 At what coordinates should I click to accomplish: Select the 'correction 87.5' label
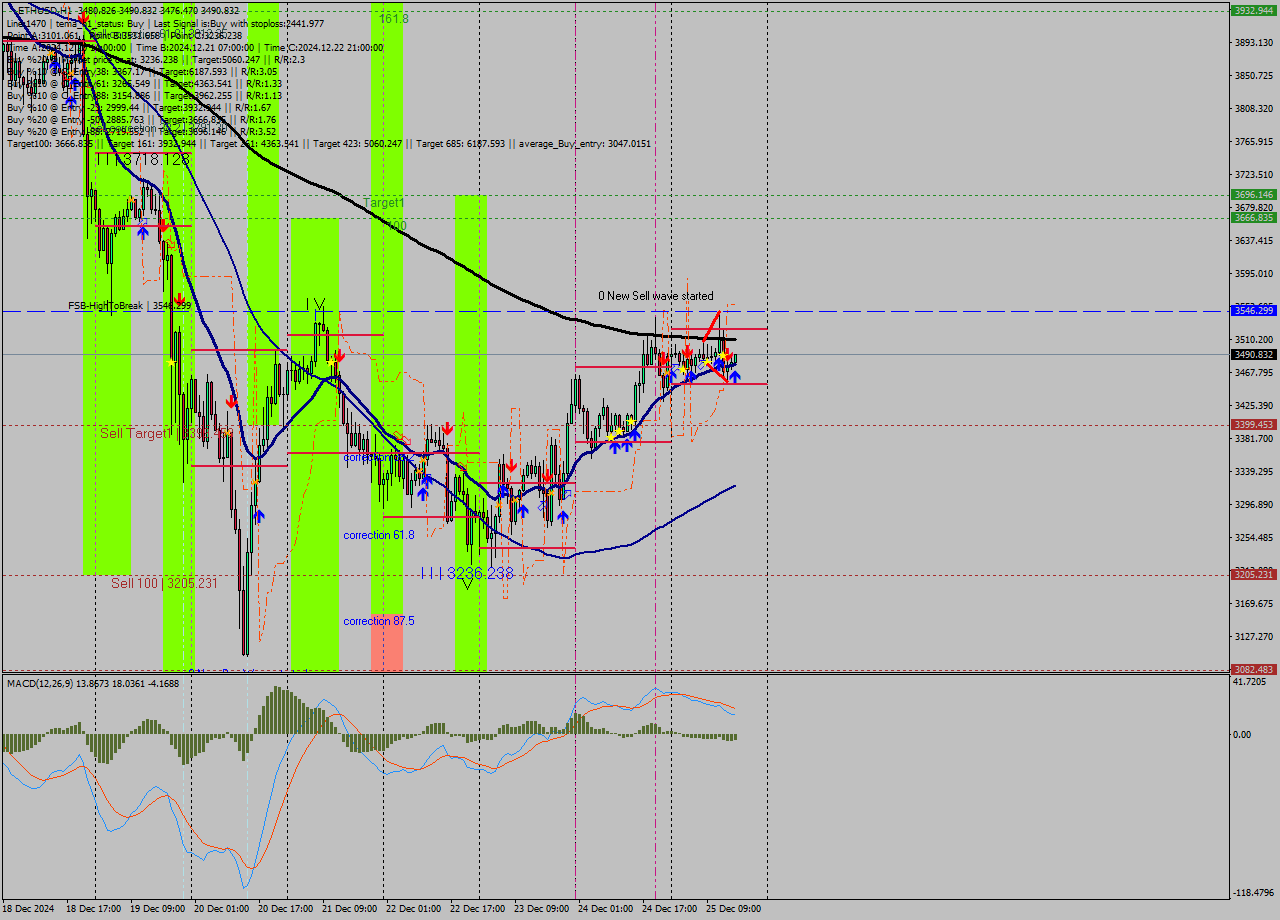[379, 621]
